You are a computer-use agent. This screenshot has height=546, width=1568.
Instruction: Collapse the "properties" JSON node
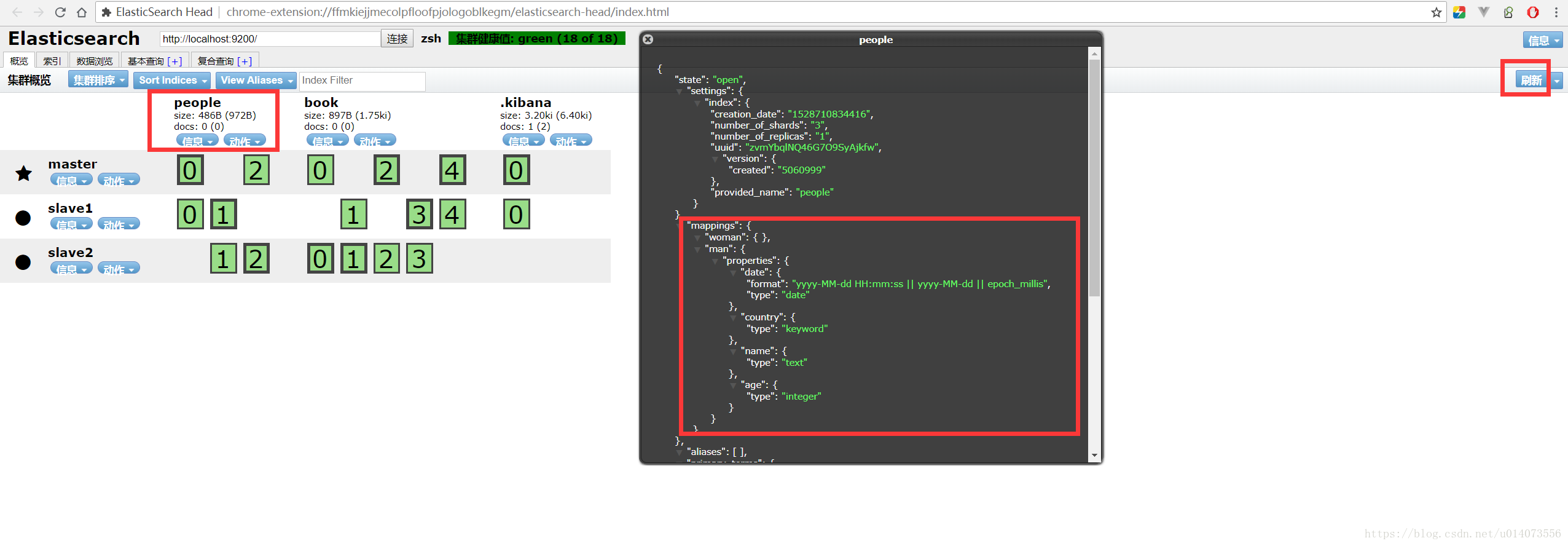point(715,261)
